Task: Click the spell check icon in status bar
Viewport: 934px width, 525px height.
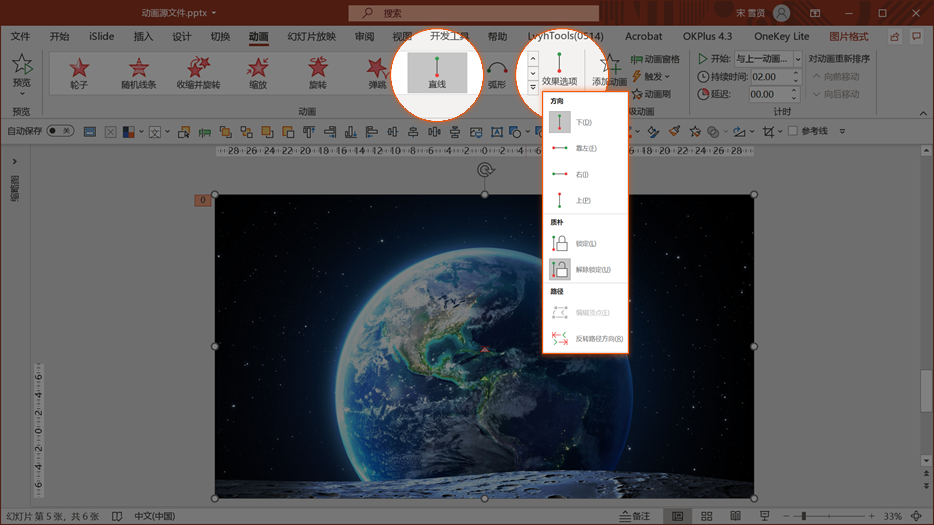Action: click(117, 516)
